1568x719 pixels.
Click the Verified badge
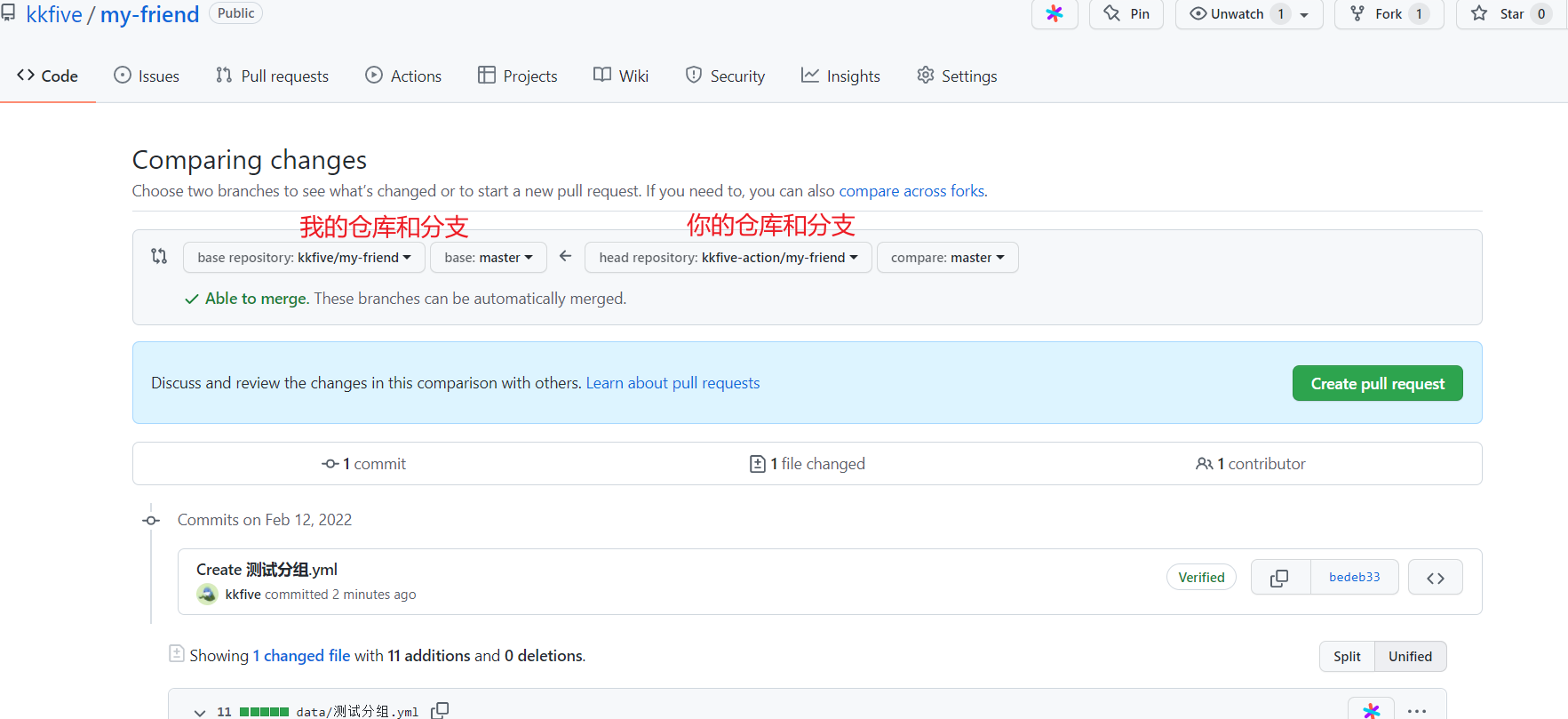coord(1201,578)
